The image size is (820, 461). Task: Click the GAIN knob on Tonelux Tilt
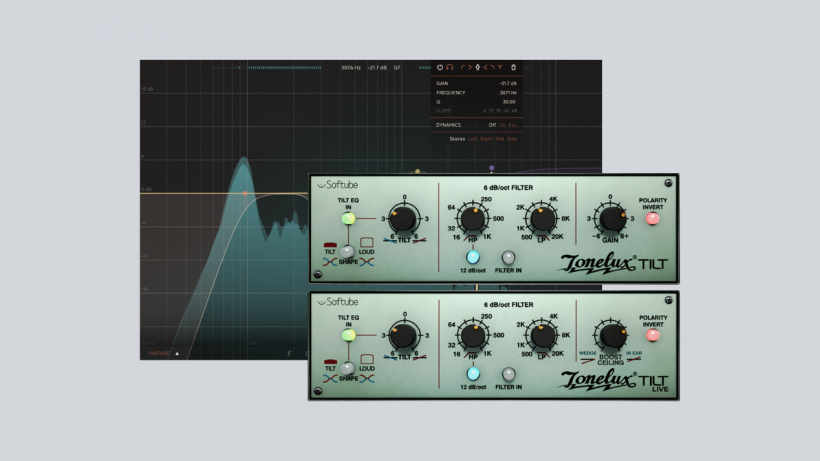coord(611,218)
